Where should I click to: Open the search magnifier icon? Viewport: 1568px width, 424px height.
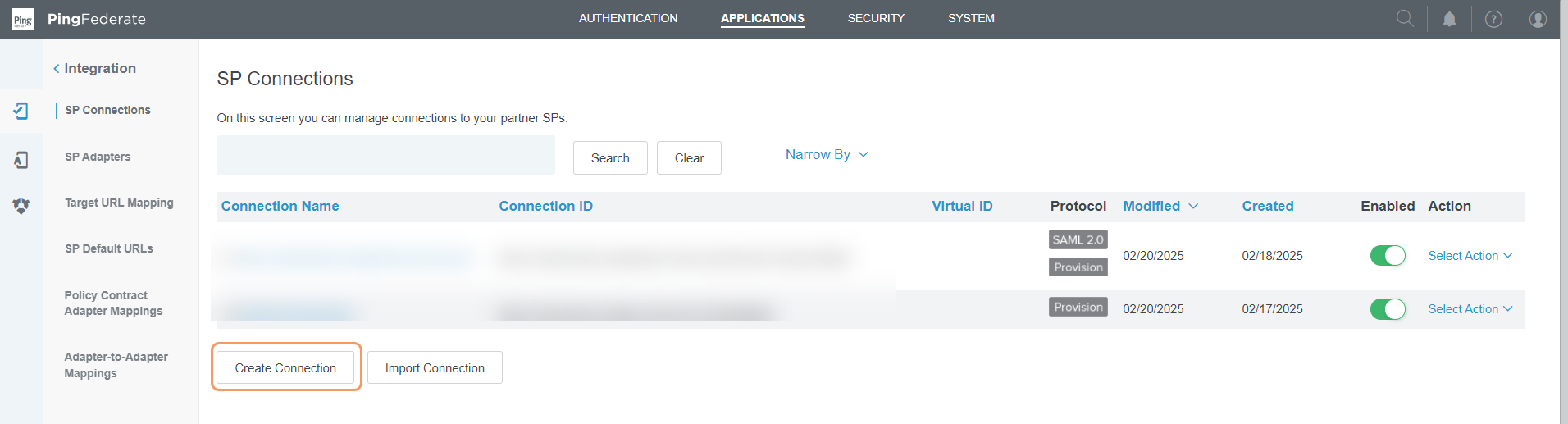point(1405,18)
